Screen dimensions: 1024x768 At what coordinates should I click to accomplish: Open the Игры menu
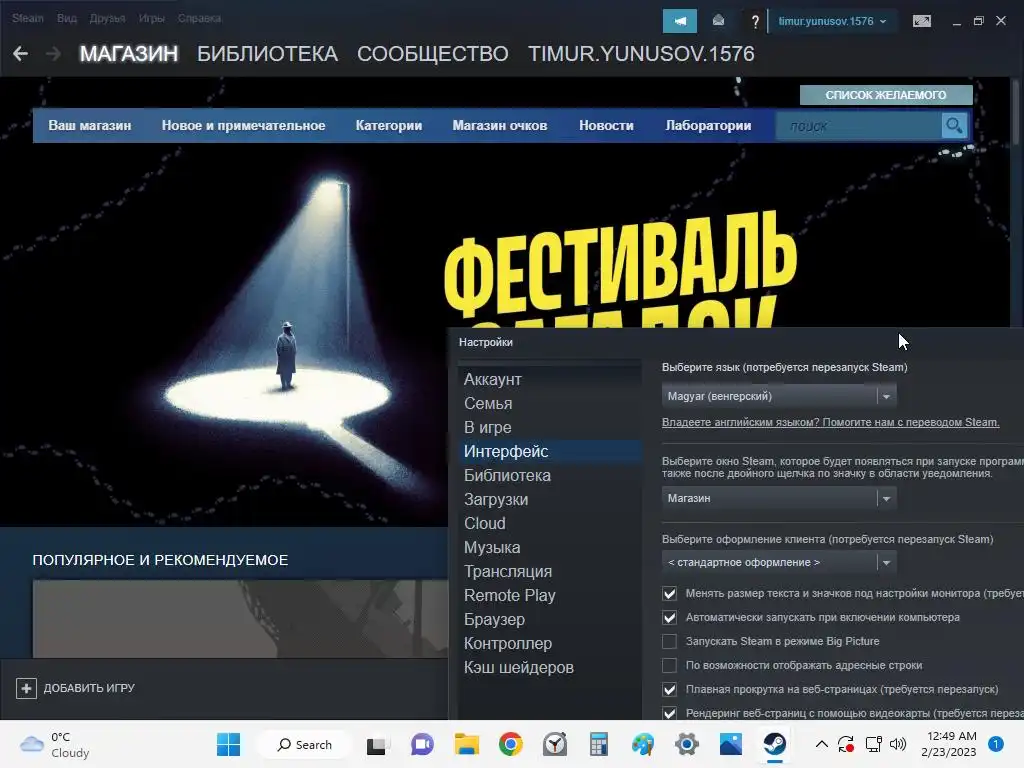(x=152, y=18)
